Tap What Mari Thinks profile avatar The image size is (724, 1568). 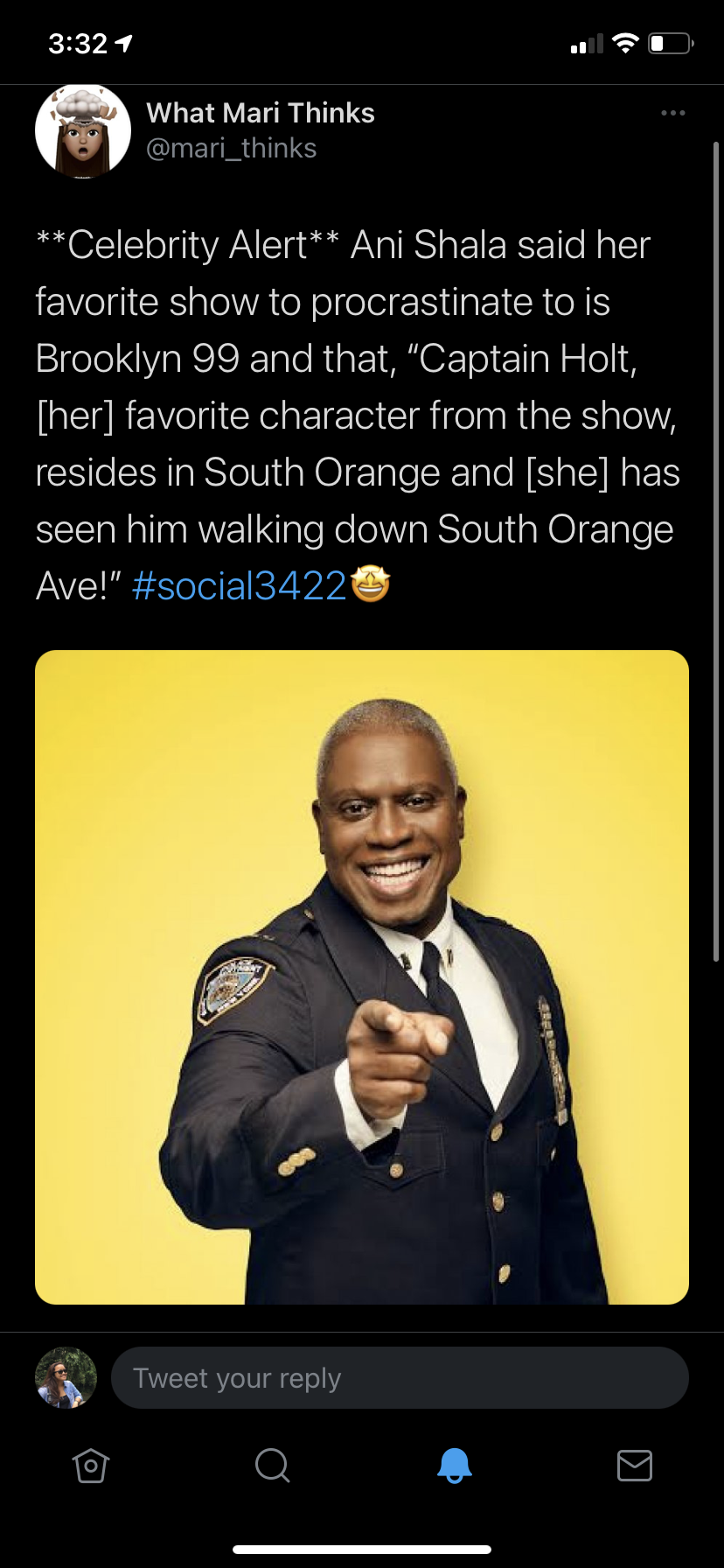click(83, 131)
